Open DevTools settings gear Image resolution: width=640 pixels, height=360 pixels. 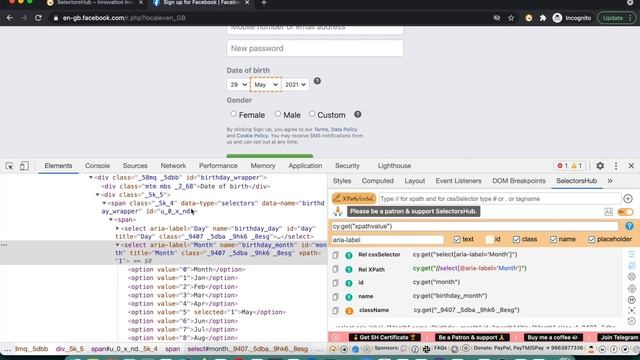[600, 166]
